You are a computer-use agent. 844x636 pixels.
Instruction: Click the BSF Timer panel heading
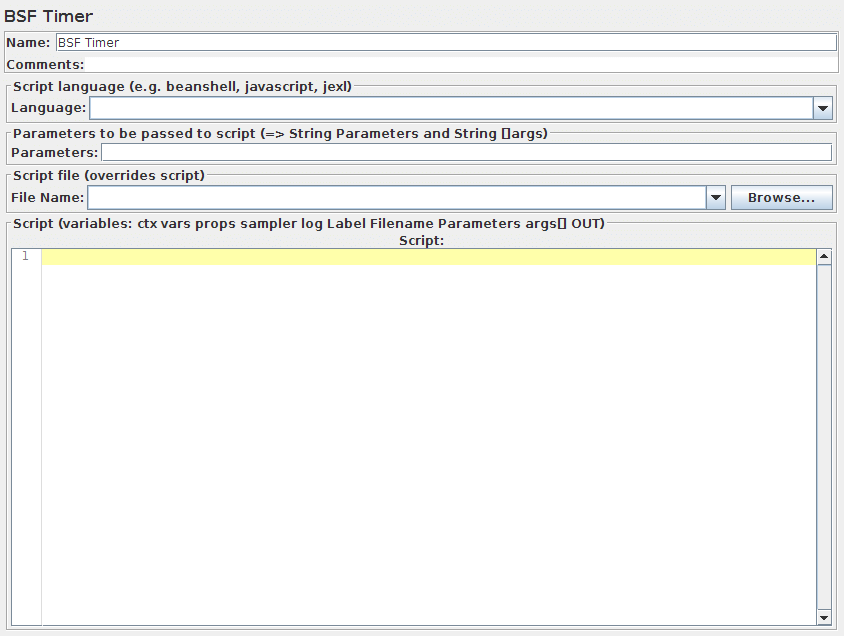coord(49,17)
